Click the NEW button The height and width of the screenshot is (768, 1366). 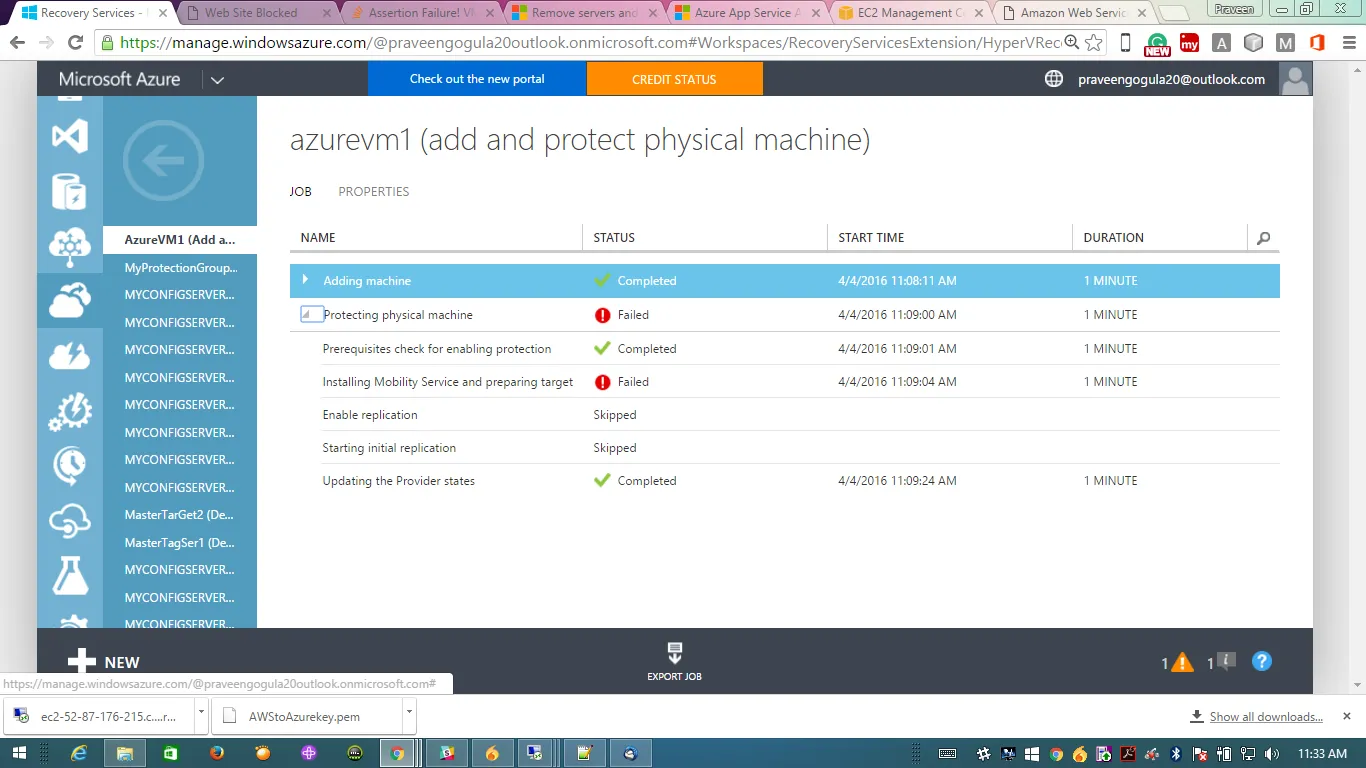pos(104,662)
